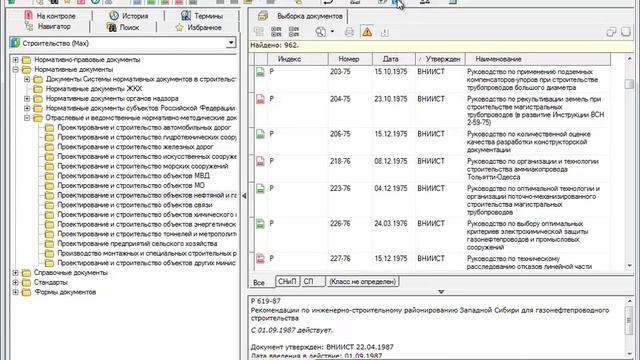Screen dimensions: 640x360
Task: Toggle the orange warning triangle button
Action: (367, 32)
